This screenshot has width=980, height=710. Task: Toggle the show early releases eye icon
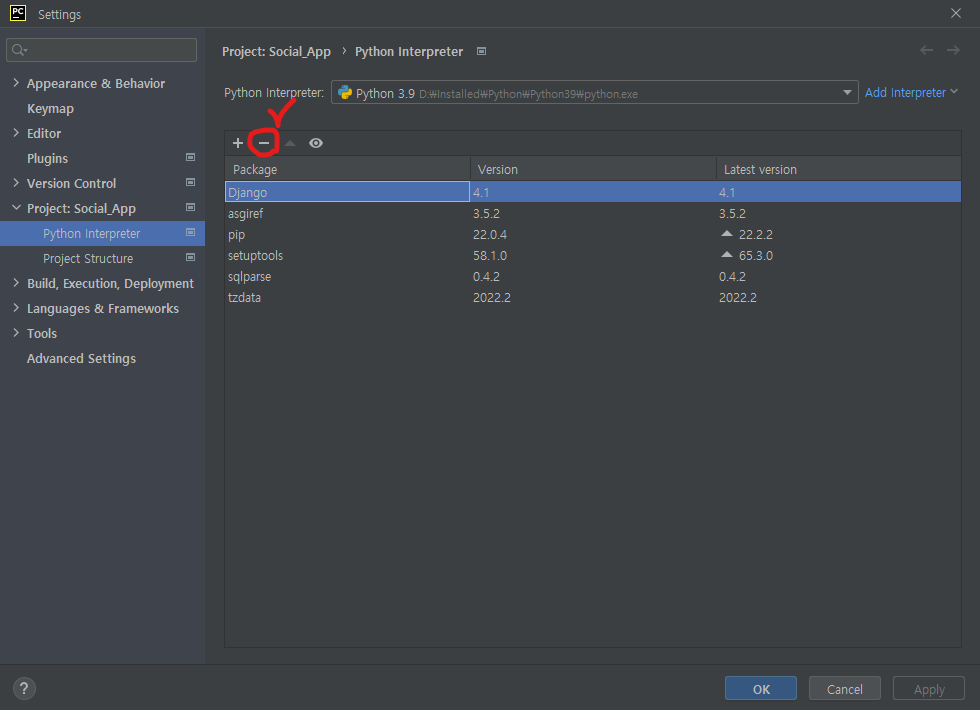point(316,143)
